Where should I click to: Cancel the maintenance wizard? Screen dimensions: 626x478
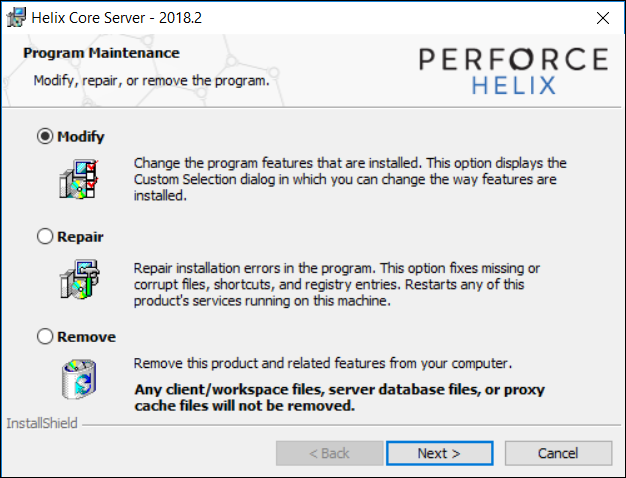(x=557, y=453)
